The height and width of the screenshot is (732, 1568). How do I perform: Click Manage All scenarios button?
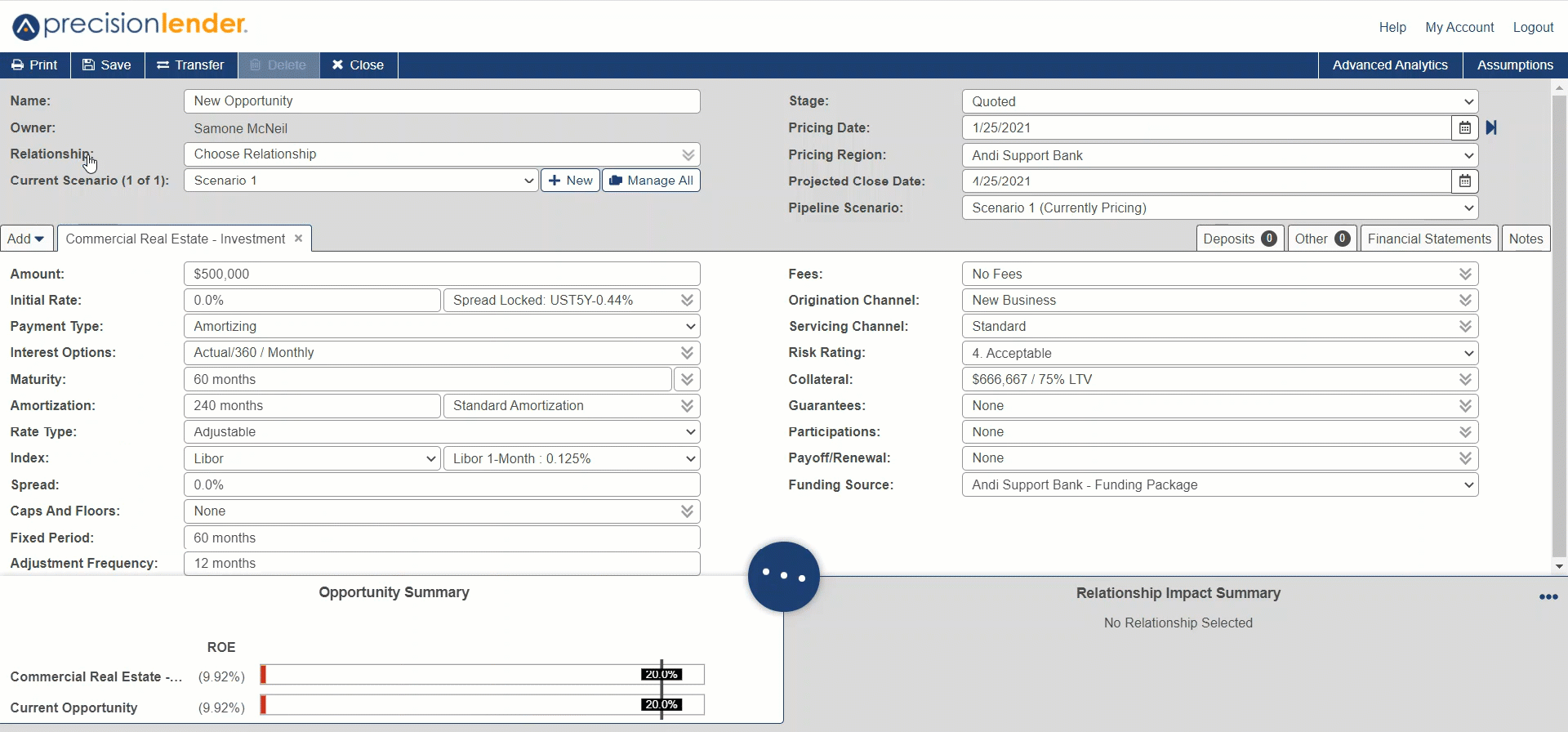[x=652, y=181]
